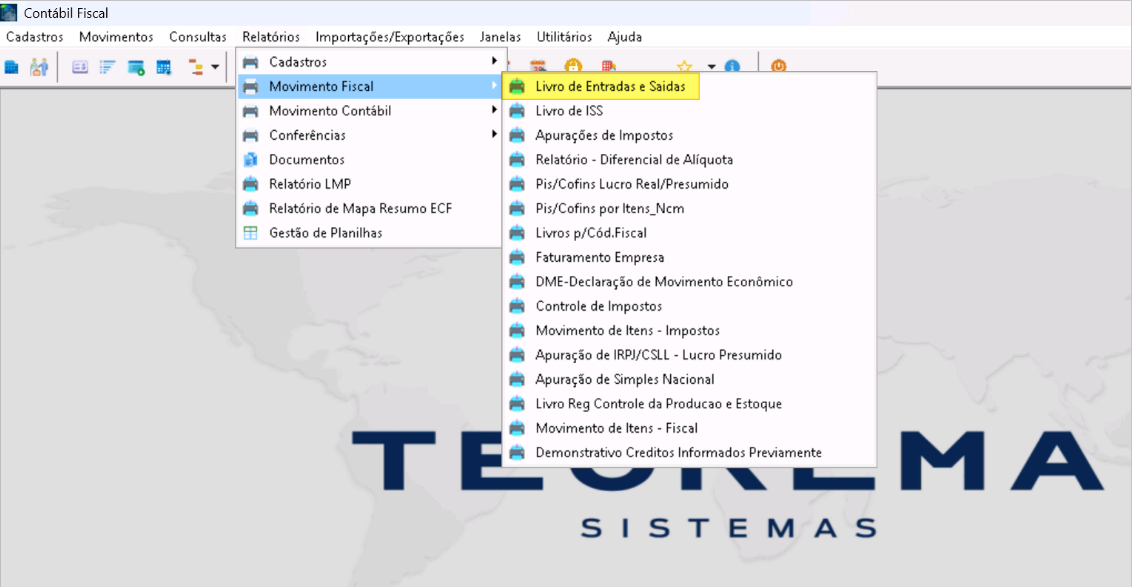1133x587 pixels.
Task: Open the Janelas menu
Action: coord(500,37)
